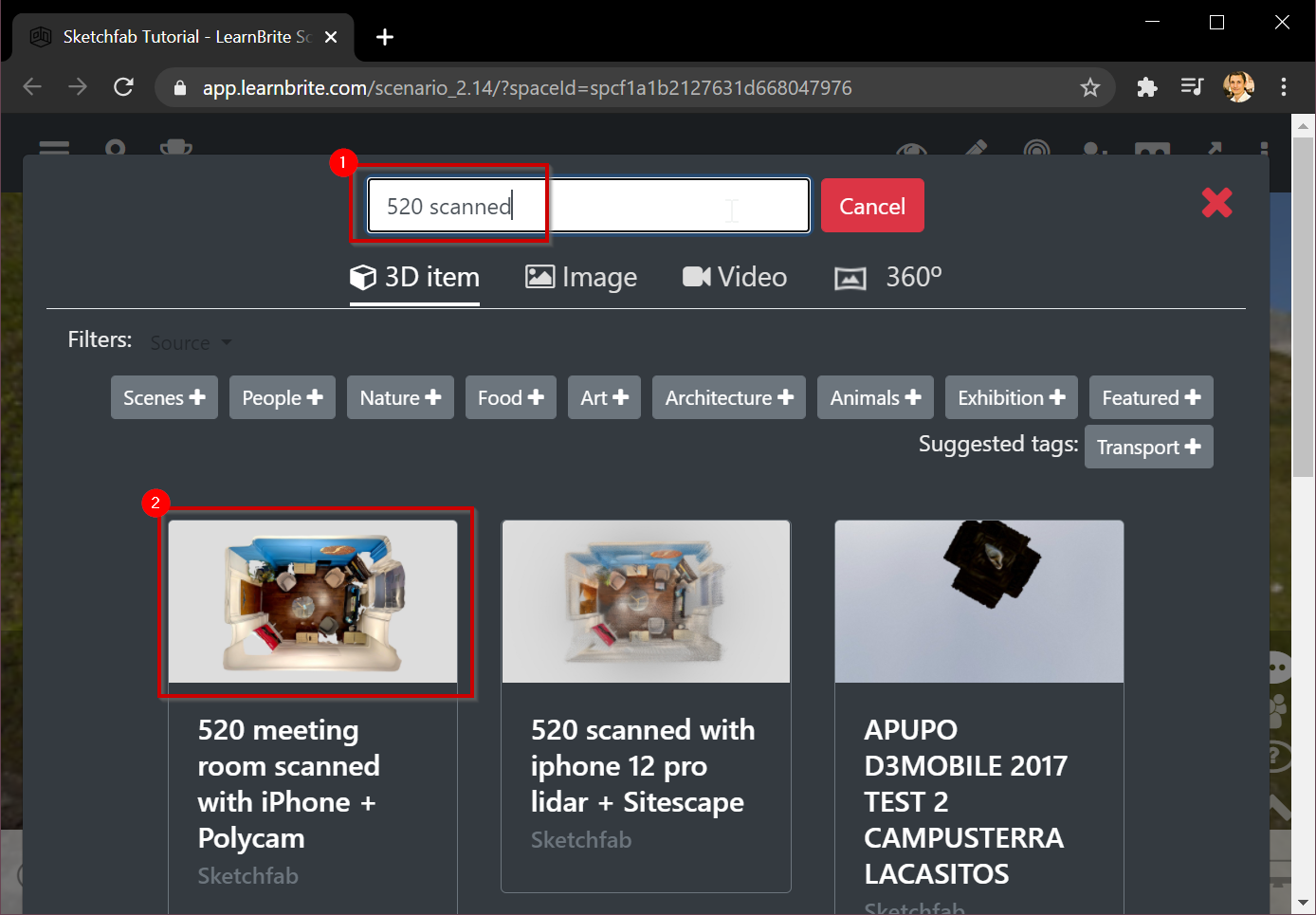Screen dimensions: 1316x915
Task: Go back to the previous page
Action: pos(32,87)
